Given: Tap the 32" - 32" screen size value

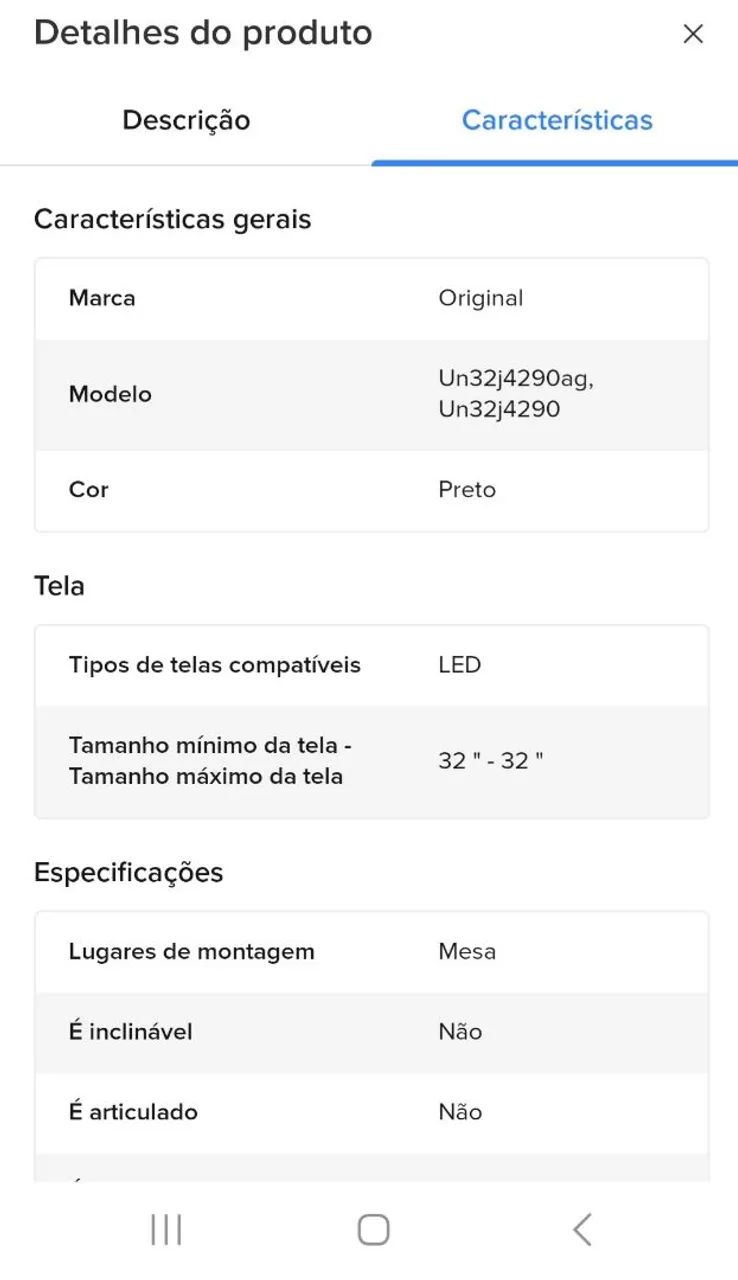Looking at the screenshot, I should tap(490, 761).
